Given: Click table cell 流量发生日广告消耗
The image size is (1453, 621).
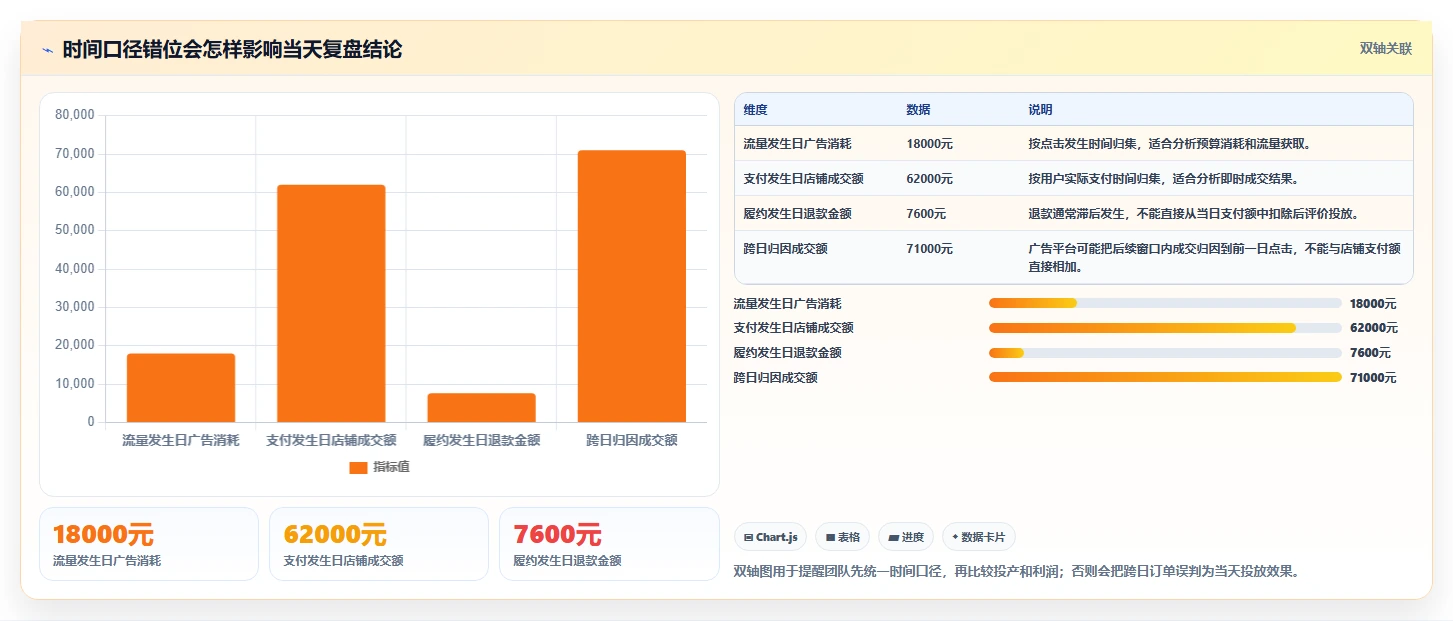Looking at the screenshot, I should coord(797,144).
